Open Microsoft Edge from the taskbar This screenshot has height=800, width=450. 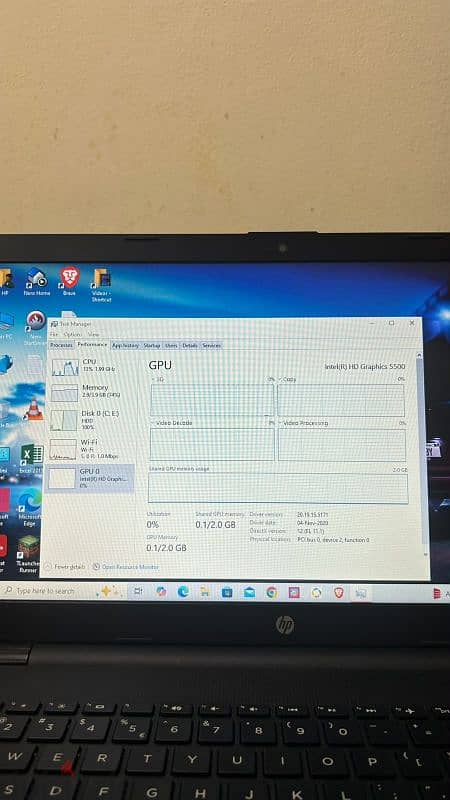183,591
